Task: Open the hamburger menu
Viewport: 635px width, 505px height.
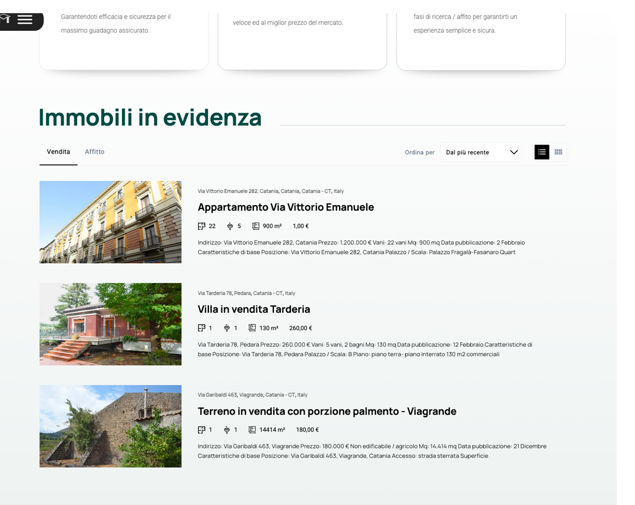Action: pos(25,19)
